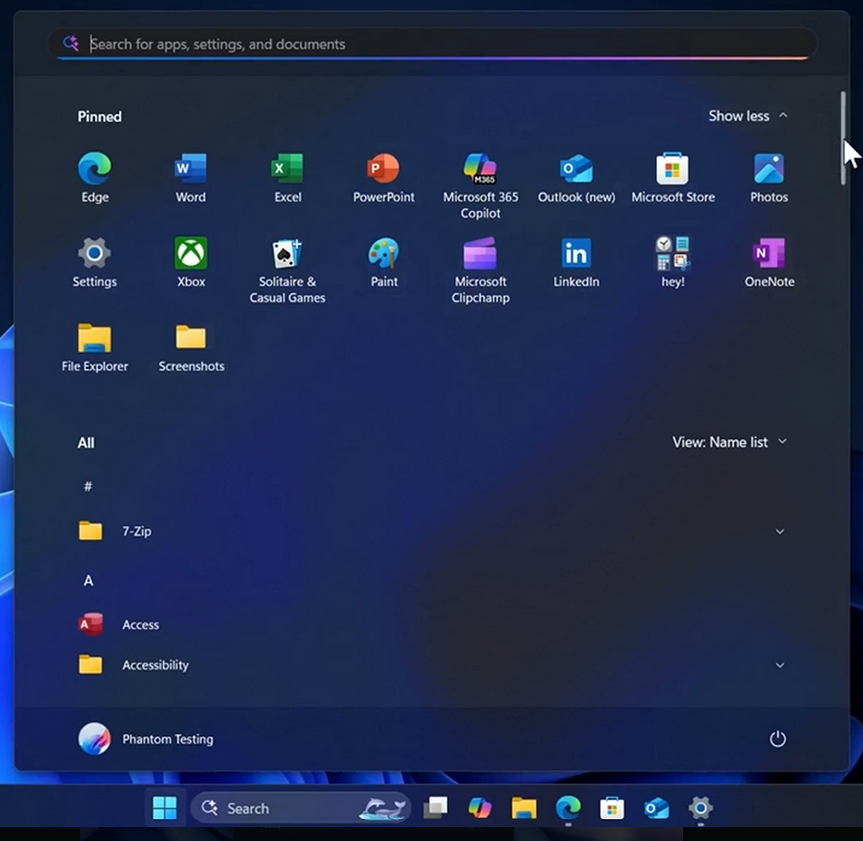The width and height of the screenshot is (863, 841).
Task: Open the Edge pinned app
Action: pos(95,178)
